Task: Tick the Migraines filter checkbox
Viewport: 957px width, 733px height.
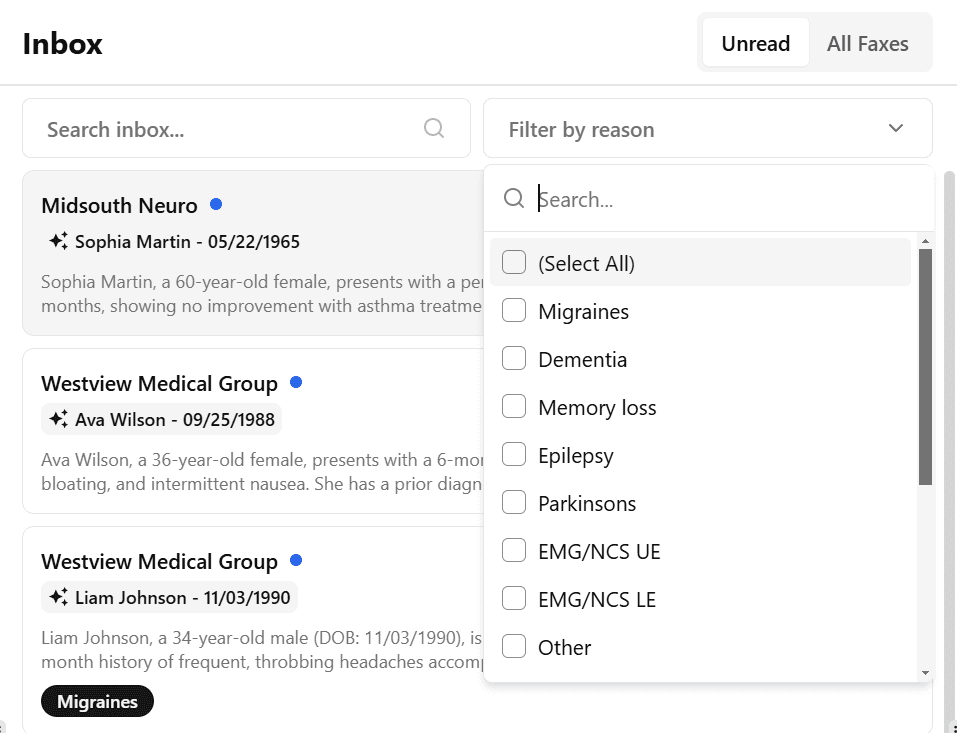Action: (x=514, y=311)
